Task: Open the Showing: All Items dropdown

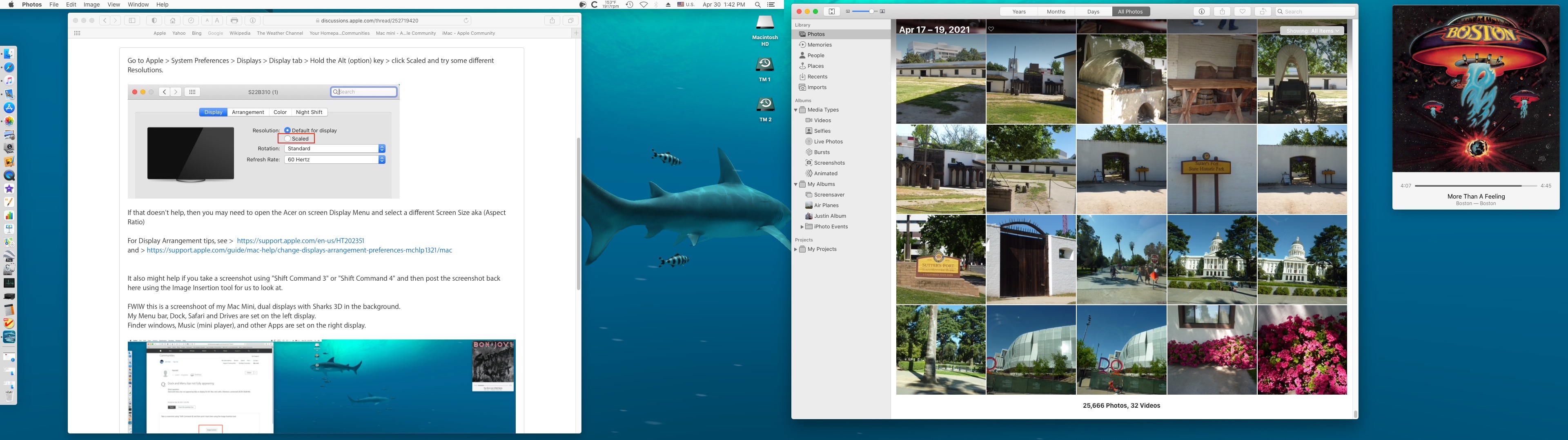Action: coord(1312,31)
